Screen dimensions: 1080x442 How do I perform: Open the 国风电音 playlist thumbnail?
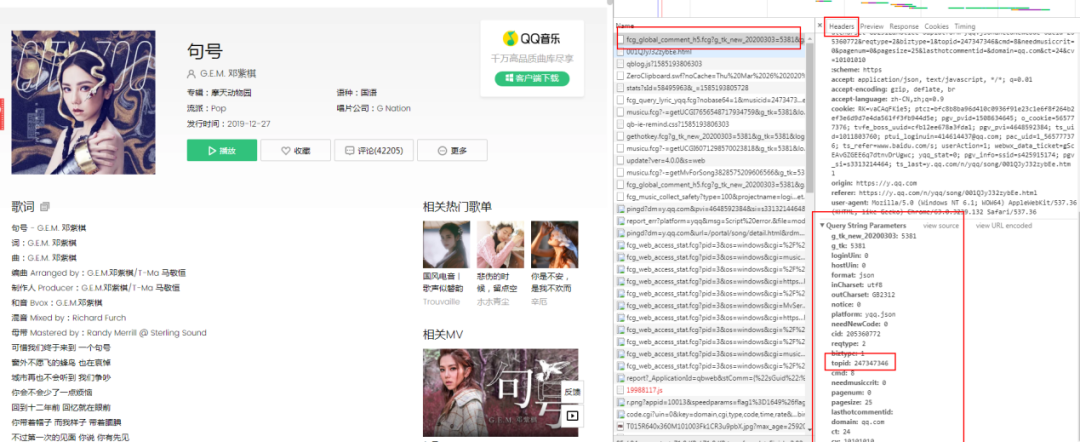[446, 244]
